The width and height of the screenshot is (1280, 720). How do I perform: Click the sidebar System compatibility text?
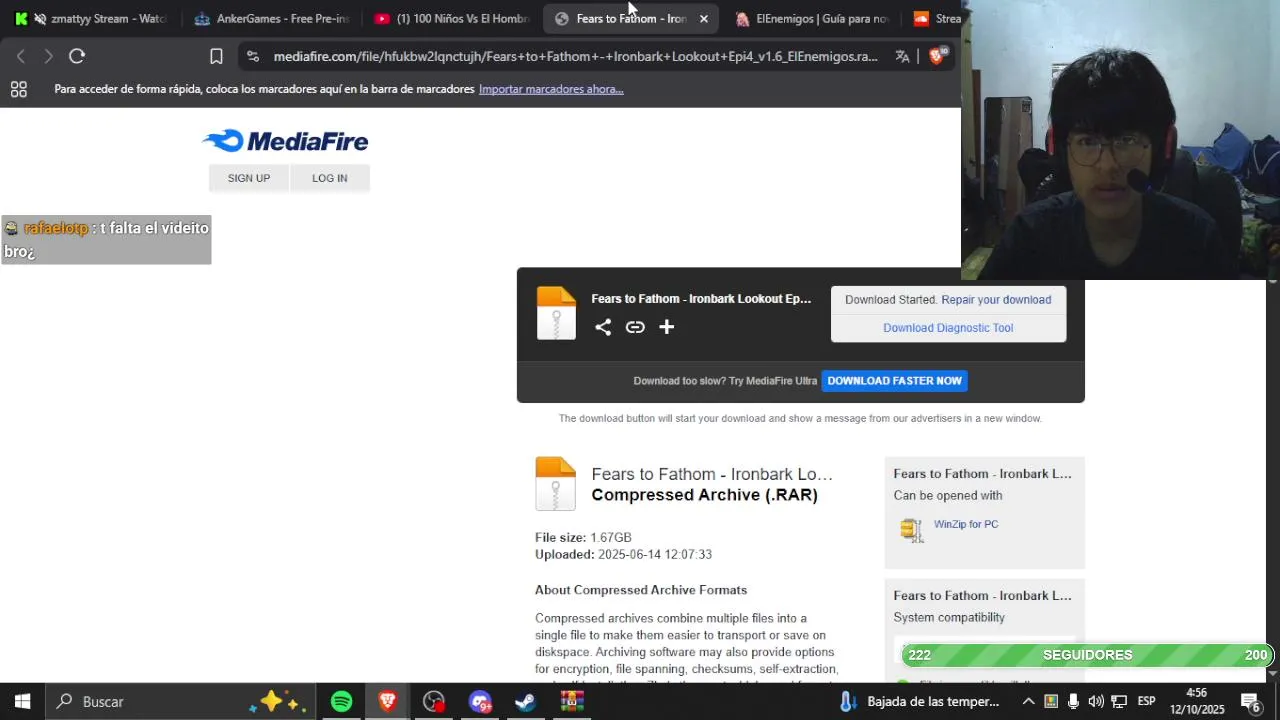[x=949, y=618]
